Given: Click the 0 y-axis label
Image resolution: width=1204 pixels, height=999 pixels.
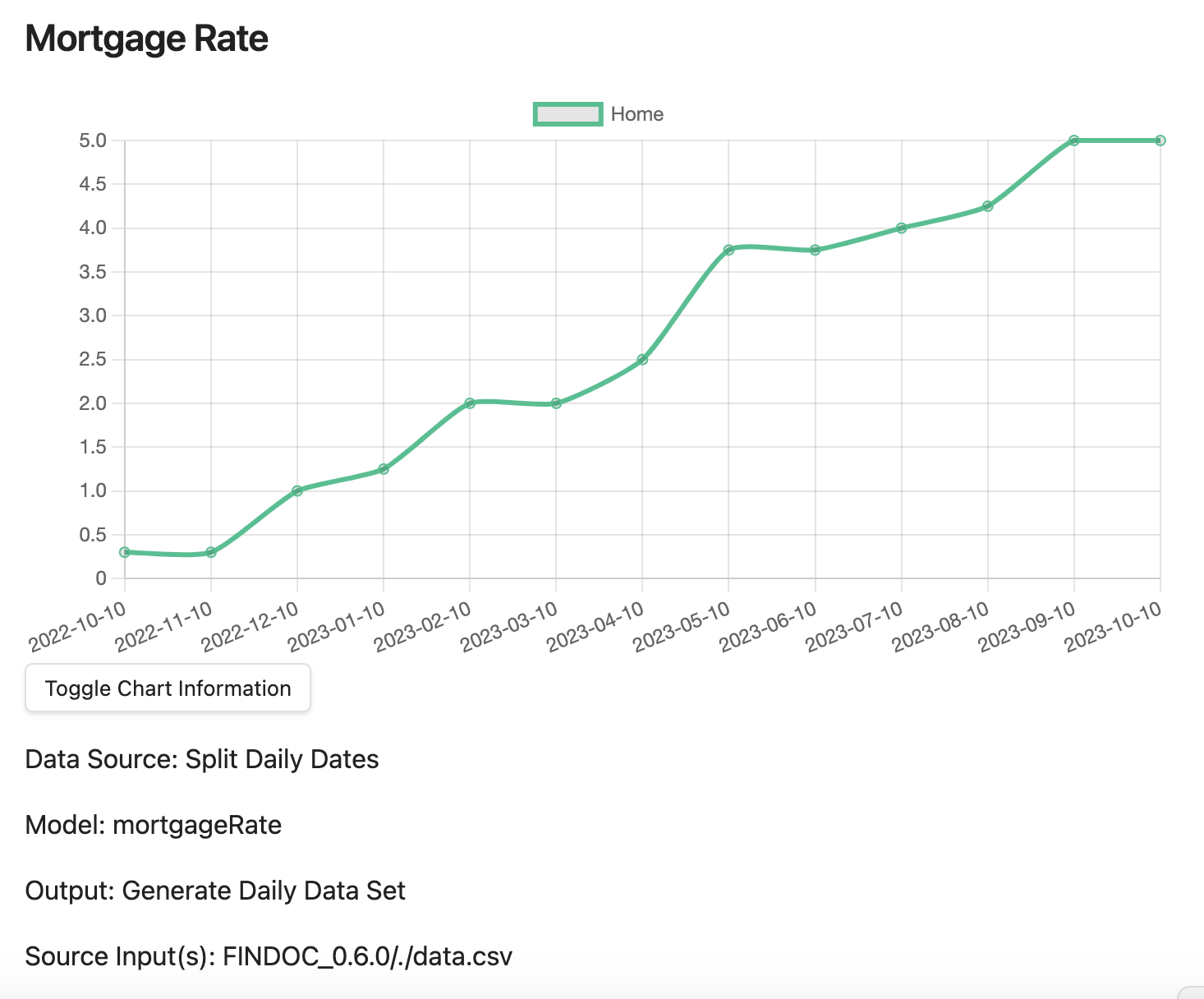Looking at the screenshot, I should pos(101,578).
